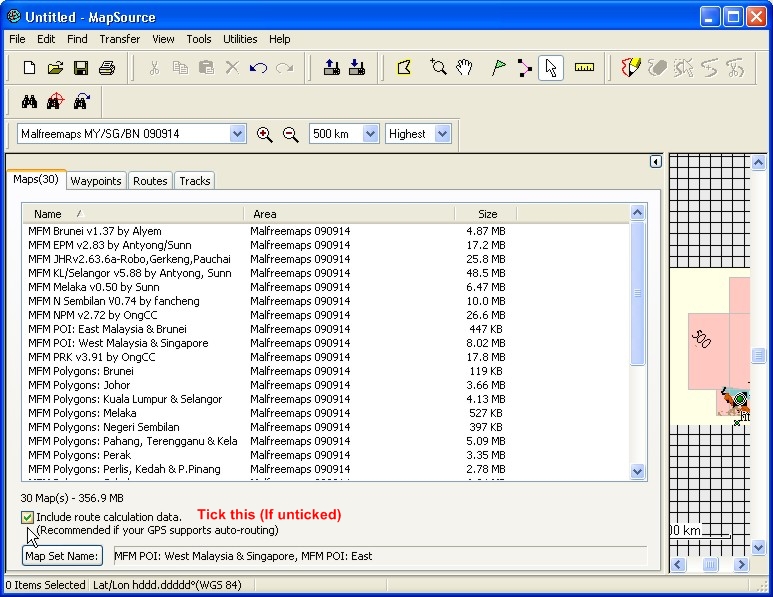The image size is (773, 597).
Task: Sort by the Name column header
Action: tap(133, 214)
